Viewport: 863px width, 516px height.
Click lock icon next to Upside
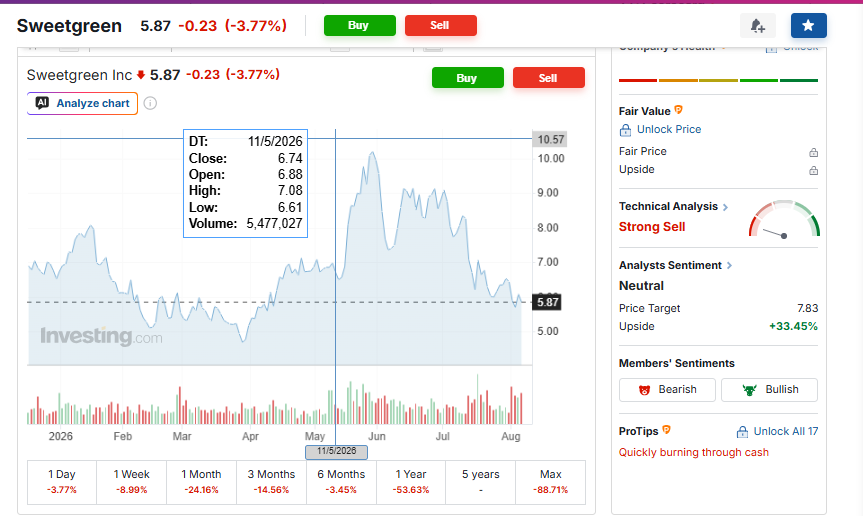pos(813,171)
